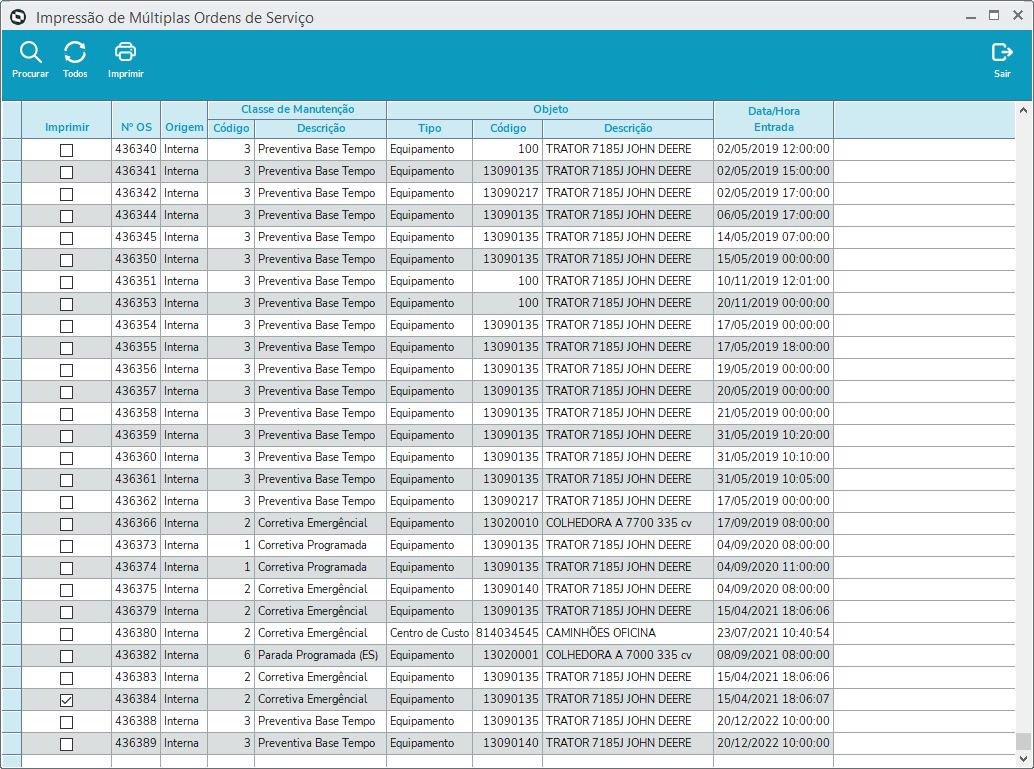Mark print checkbox for OS 436389
Viewport: 1034px width, 769px height.
pyautogui.click(x=67, y=744)
